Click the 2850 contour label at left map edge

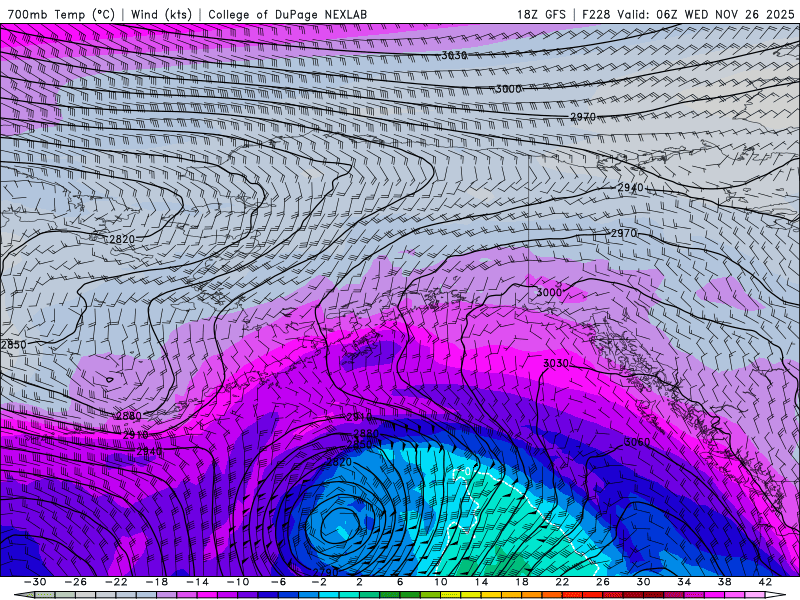(13, 344)
